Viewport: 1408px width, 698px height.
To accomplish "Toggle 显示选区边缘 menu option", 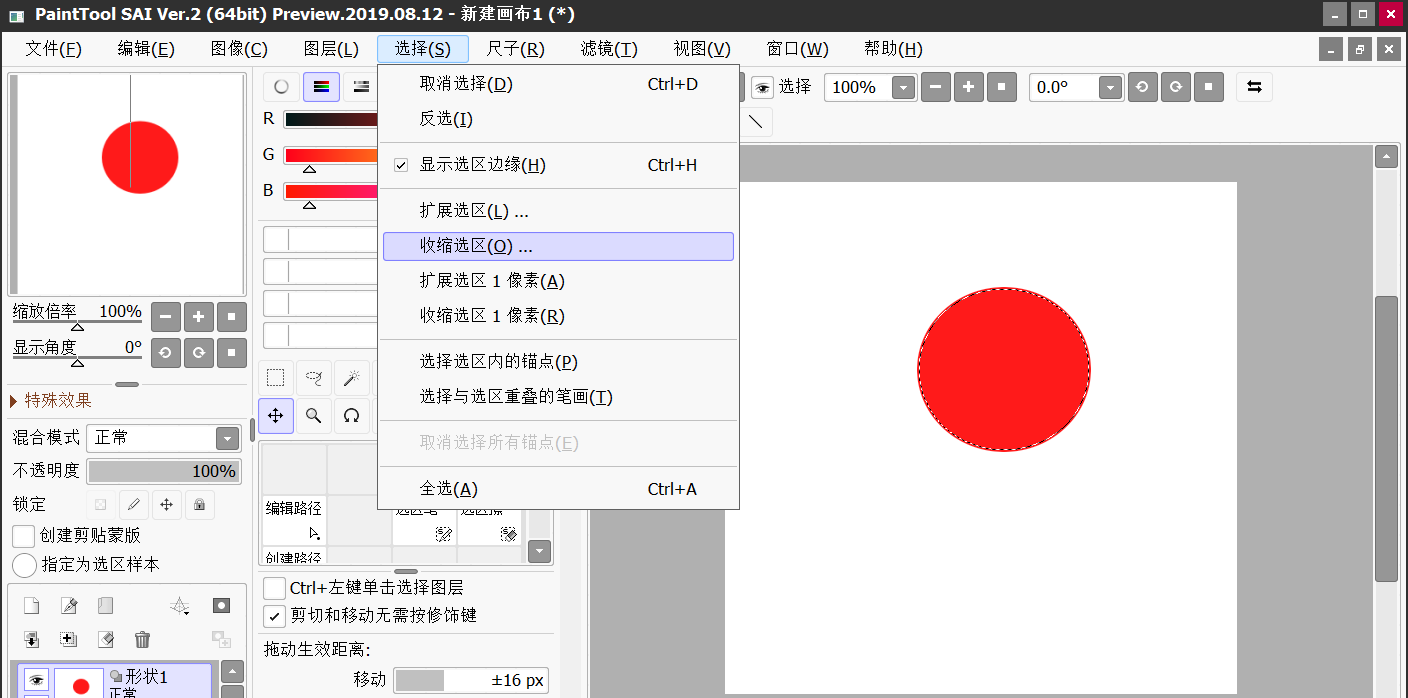I will pos(558,165).
